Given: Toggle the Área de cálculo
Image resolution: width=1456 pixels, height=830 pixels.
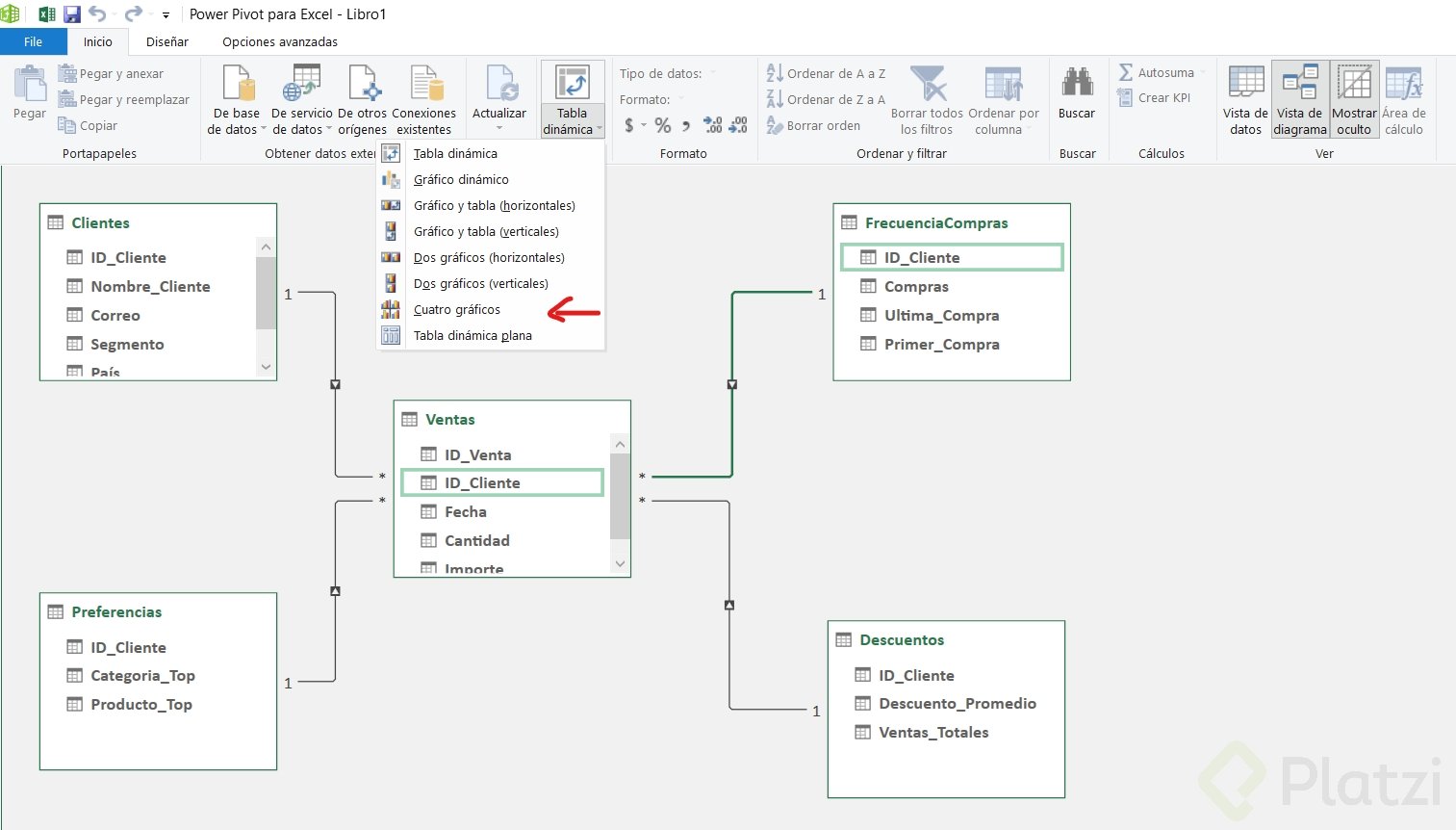Looking at the screenshot, I should click(x=1404, y=100).
